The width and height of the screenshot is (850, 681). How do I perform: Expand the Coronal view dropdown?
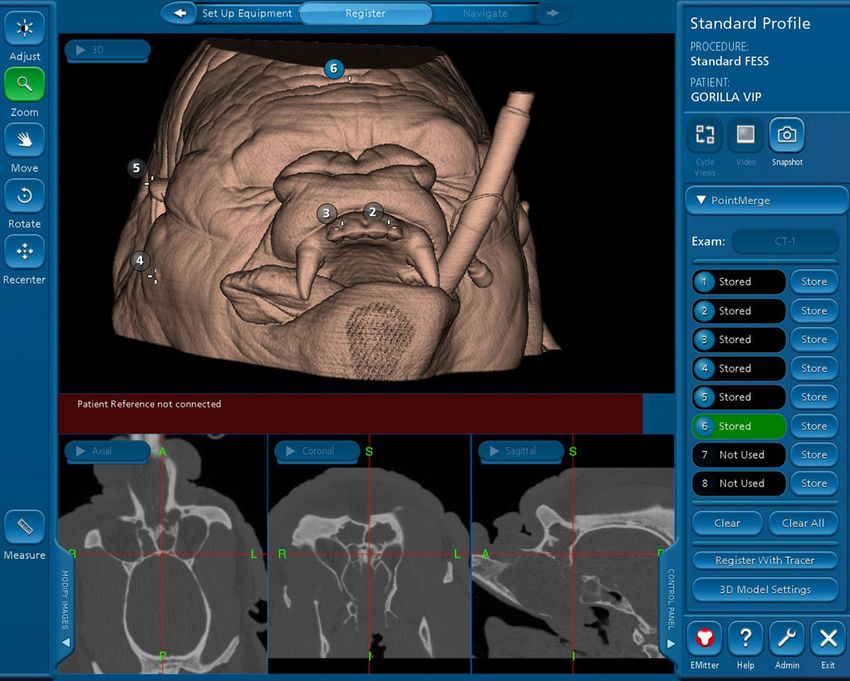[x=317, y=451]
